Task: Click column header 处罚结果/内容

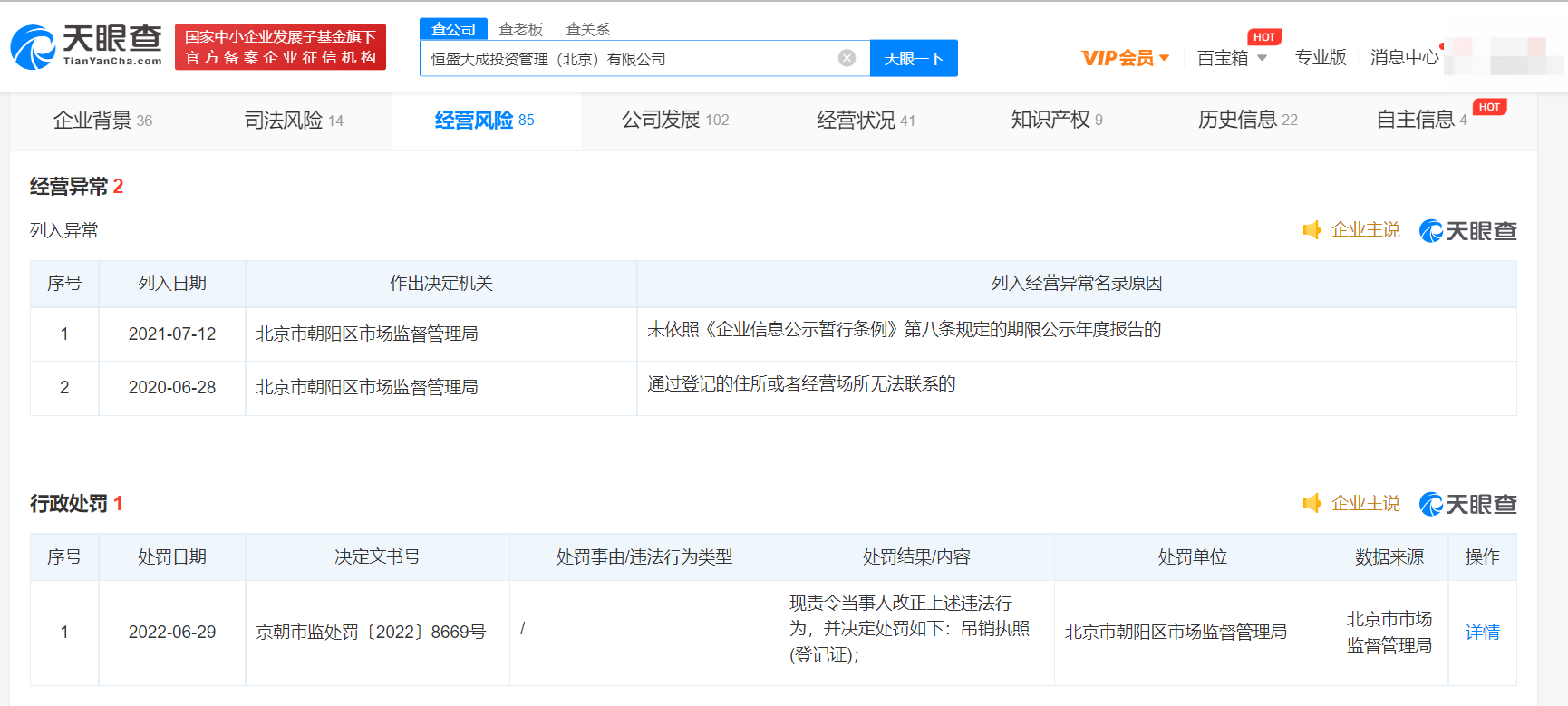Action: [x=916, y=557]
